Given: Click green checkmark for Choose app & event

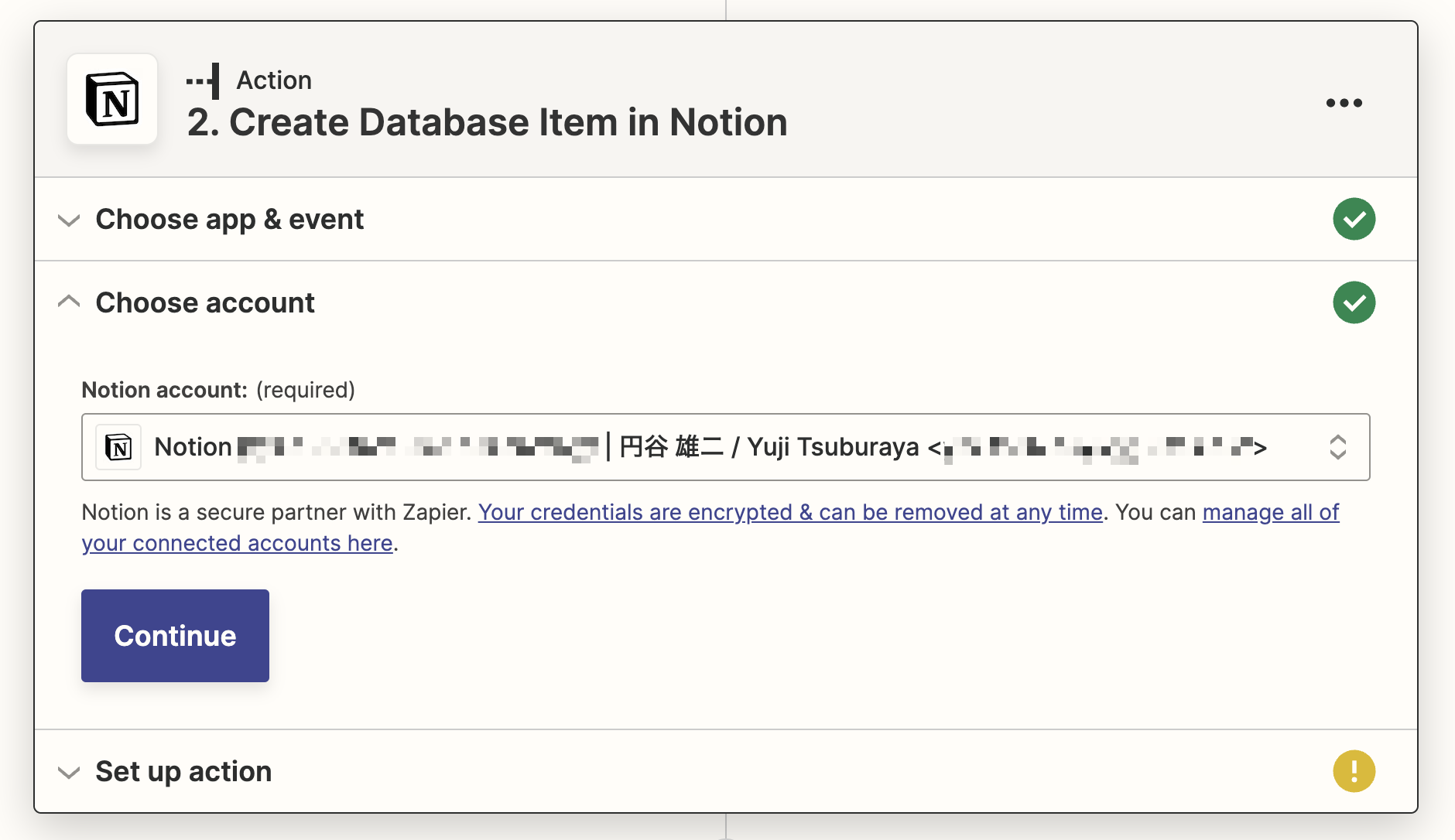Looking at the screenshot, I should tap(1354, 219).
